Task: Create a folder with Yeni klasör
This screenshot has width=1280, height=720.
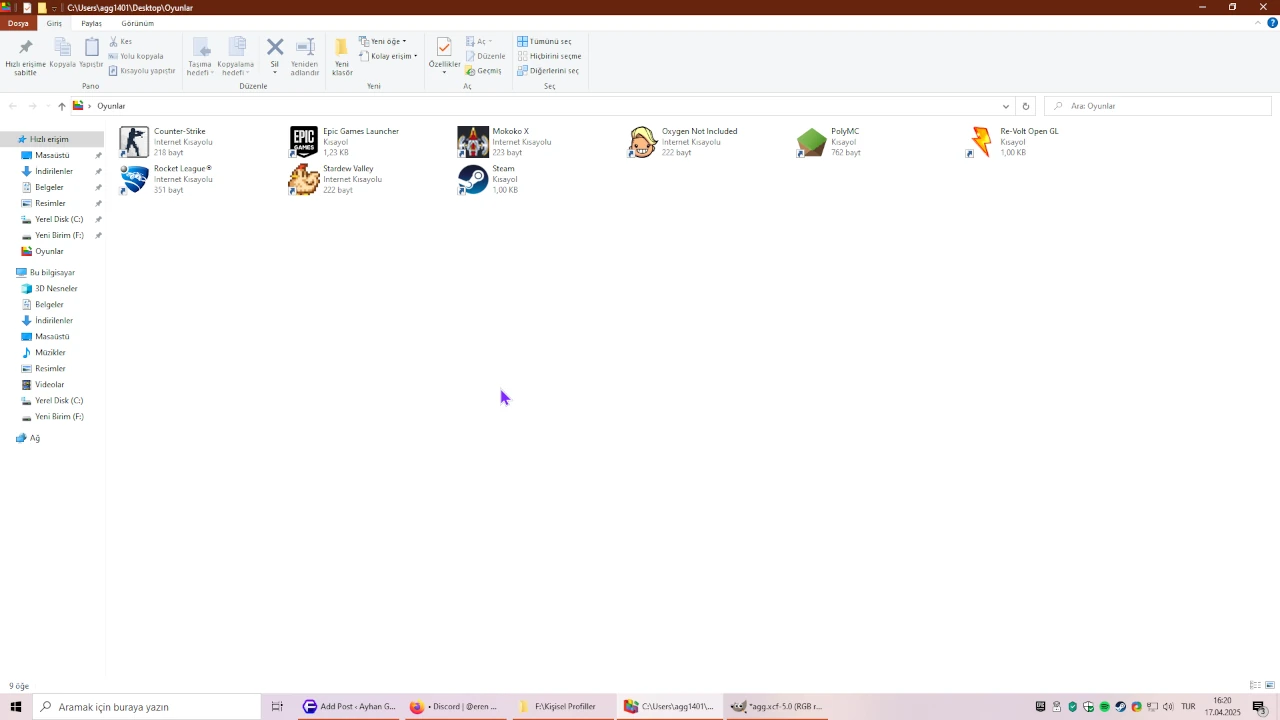Action: click(x=342, y=56)
